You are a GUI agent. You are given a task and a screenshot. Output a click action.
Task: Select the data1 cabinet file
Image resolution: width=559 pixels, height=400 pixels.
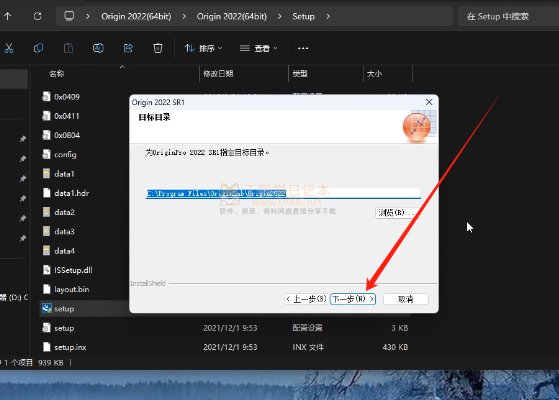click(64, 174)
